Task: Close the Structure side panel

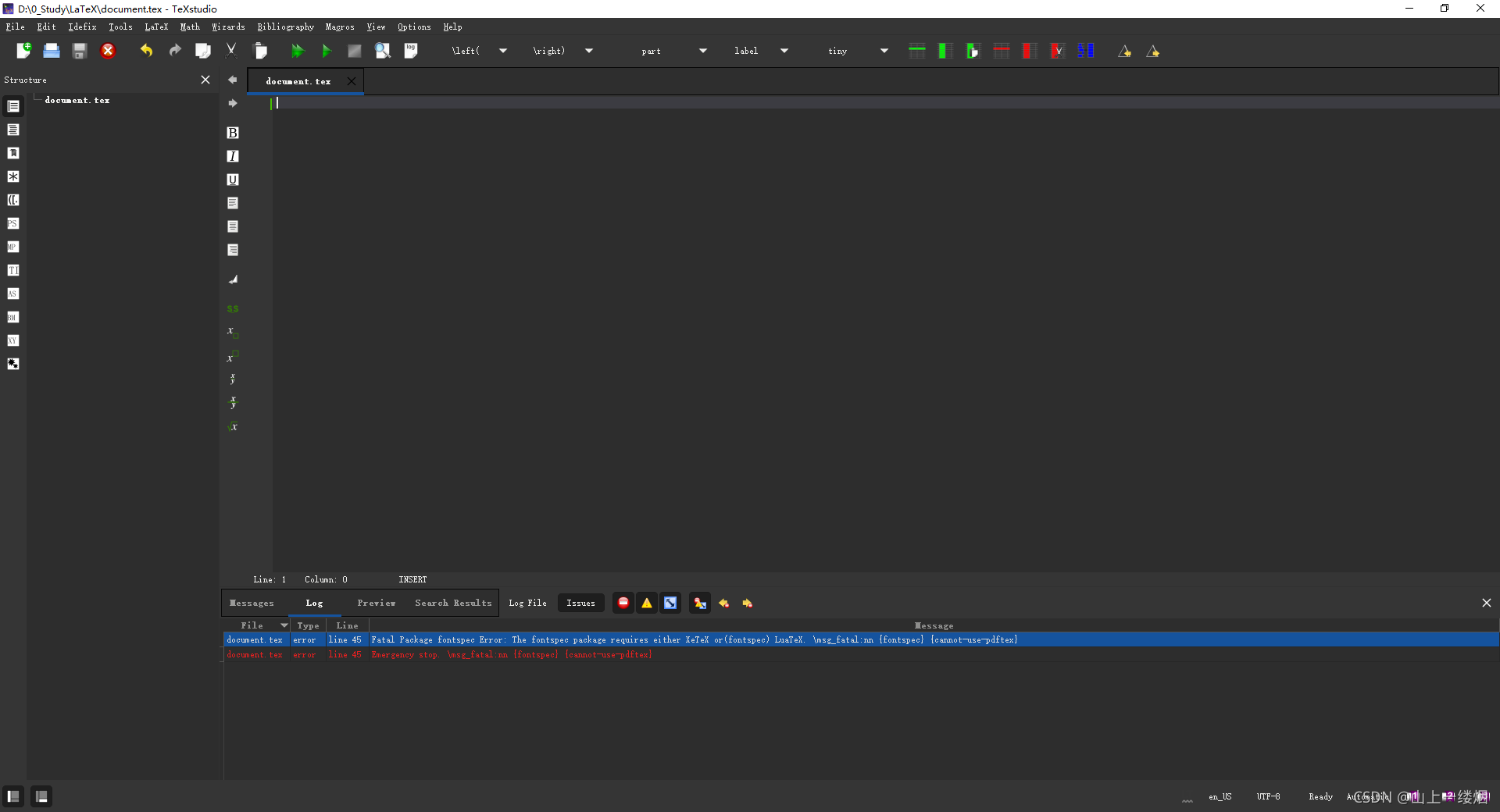Action: (205, 80)
